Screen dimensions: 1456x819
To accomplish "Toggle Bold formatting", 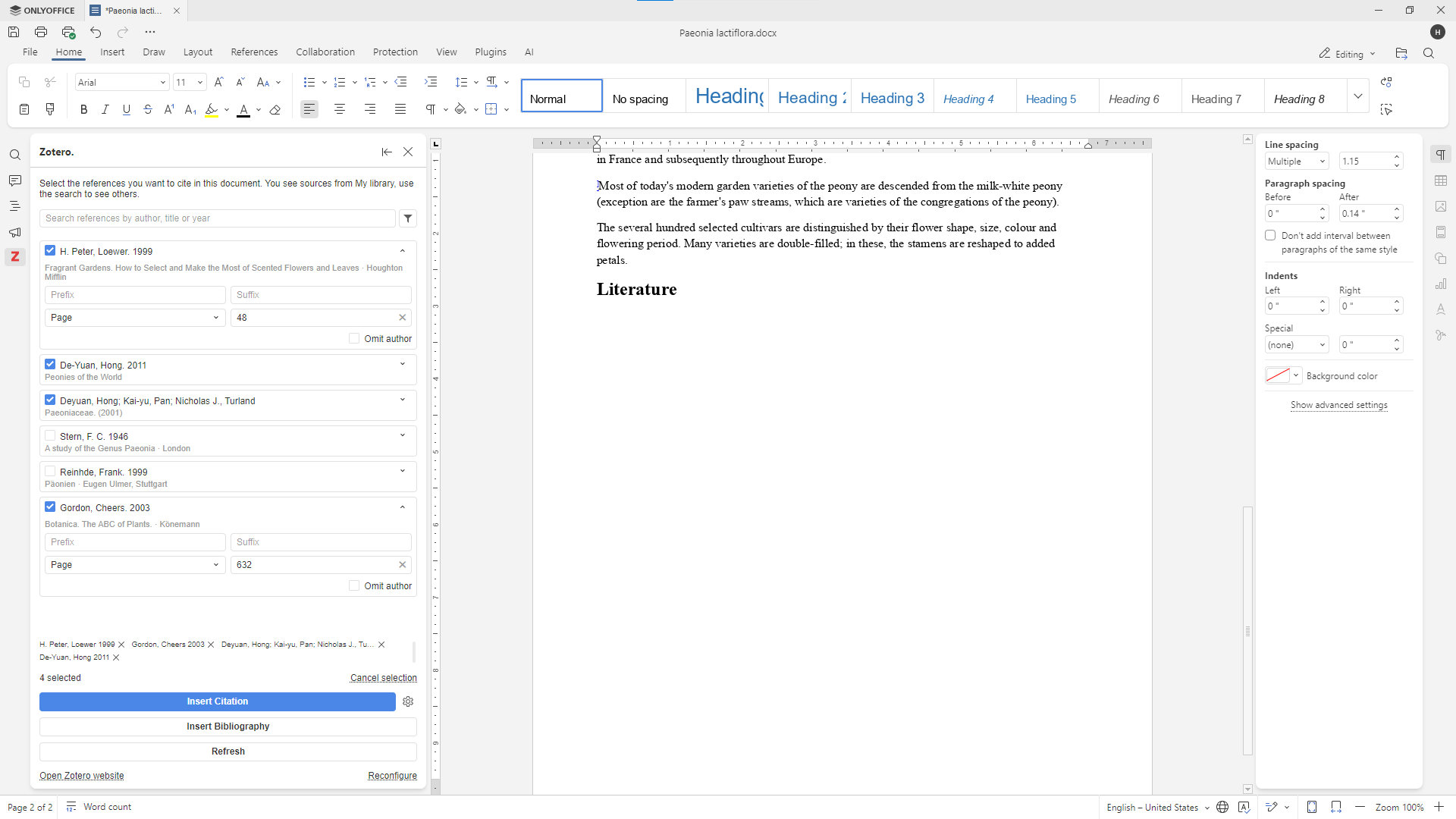I will click(84, 110).
